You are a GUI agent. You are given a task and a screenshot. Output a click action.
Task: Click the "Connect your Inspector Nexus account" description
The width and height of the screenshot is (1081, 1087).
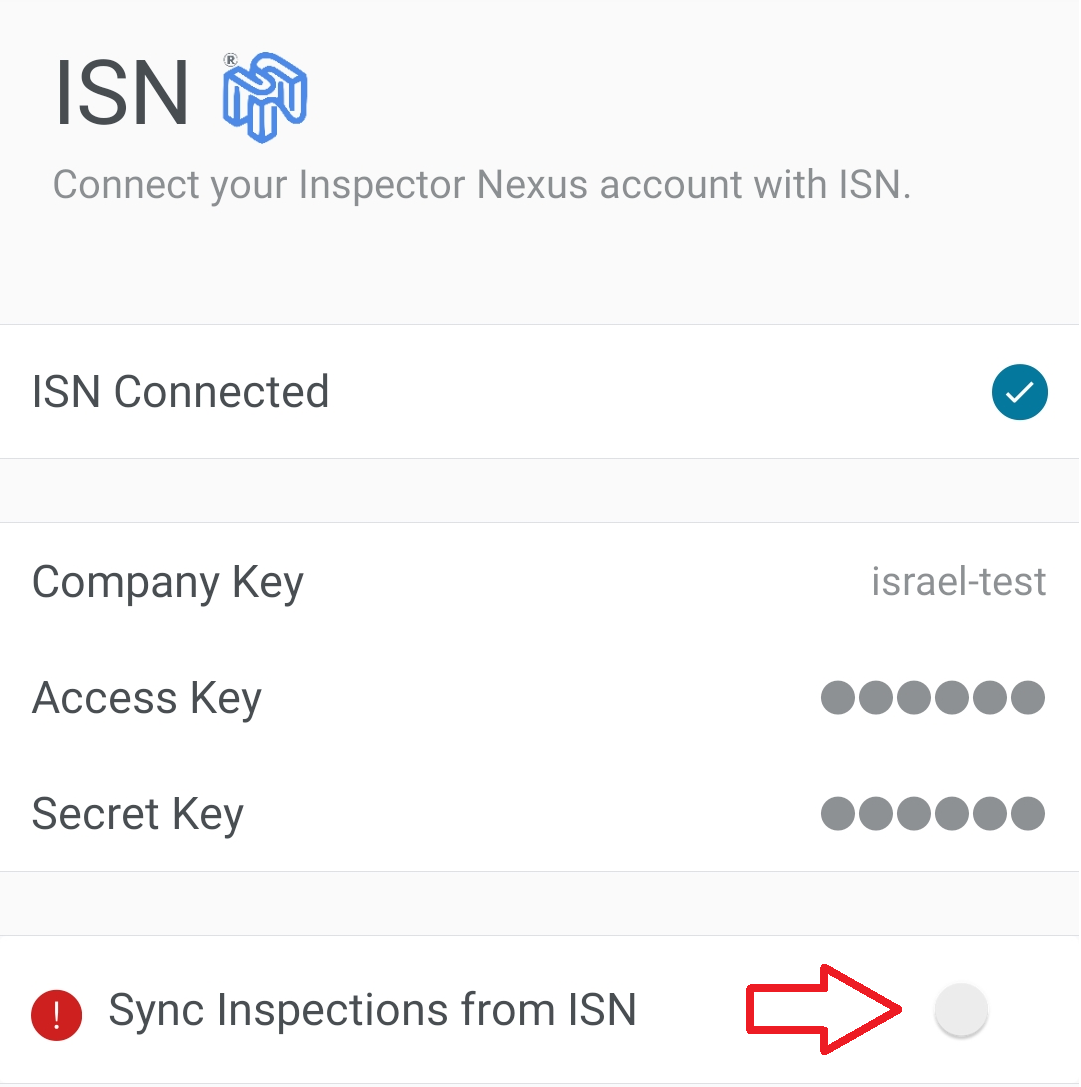tap(481, 185)
